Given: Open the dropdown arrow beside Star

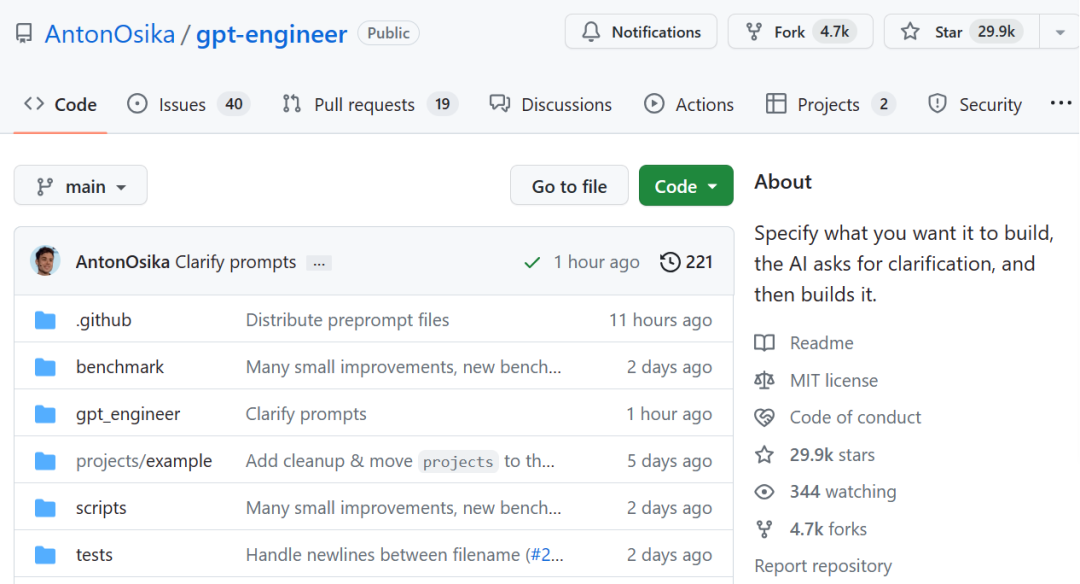Looking at the screenshot, I should pyautogui.click(x=1059, y=32).
